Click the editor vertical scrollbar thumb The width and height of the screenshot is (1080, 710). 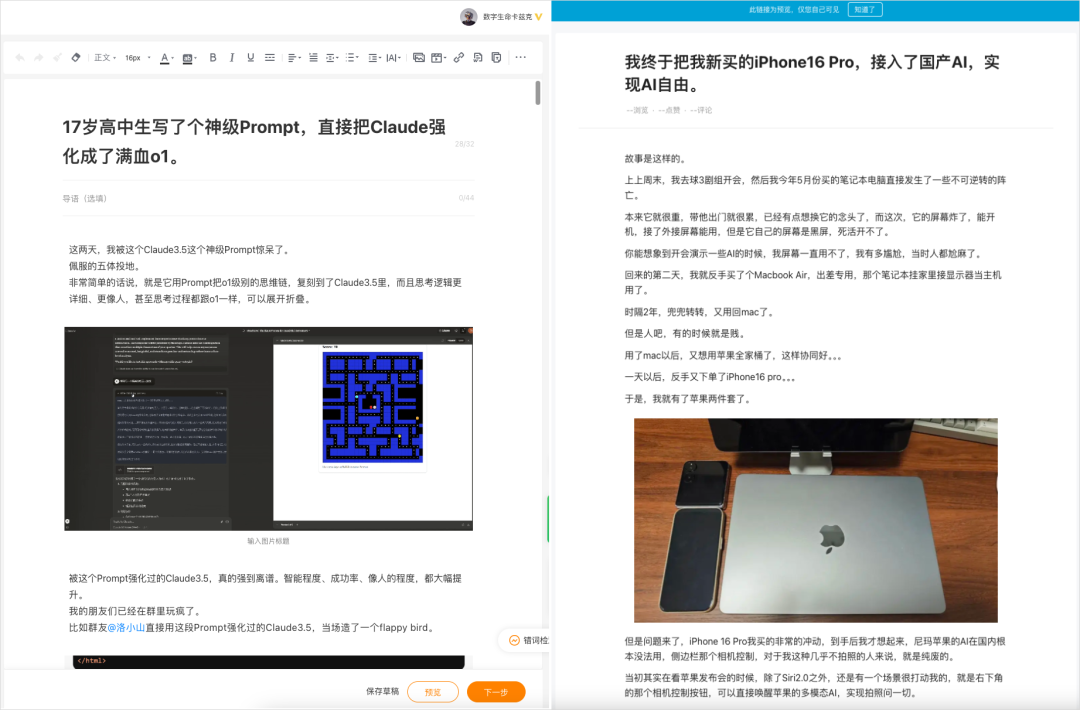click(x=537, y=93)
